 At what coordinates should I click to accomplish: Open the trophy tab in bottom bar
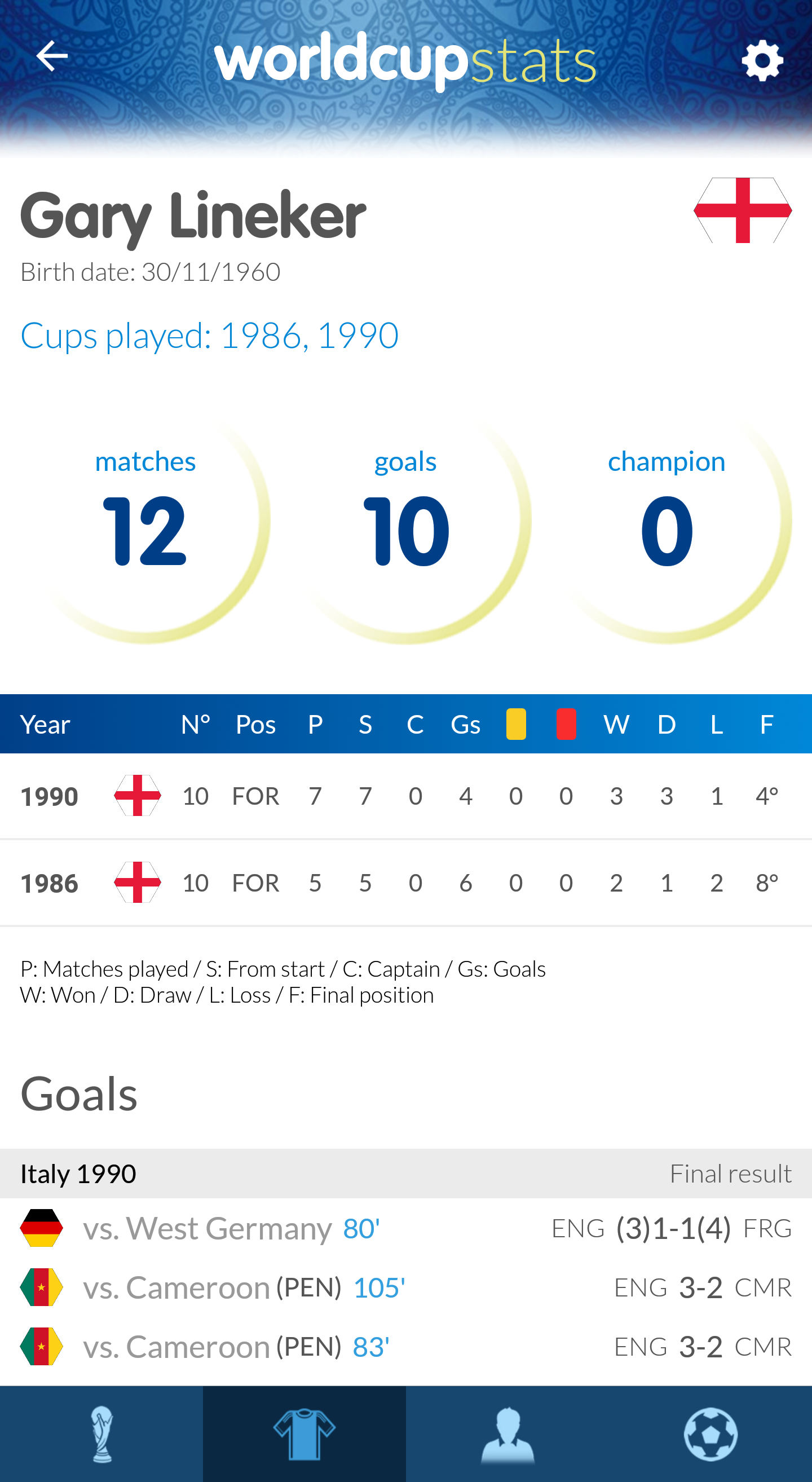point(102,1434)
